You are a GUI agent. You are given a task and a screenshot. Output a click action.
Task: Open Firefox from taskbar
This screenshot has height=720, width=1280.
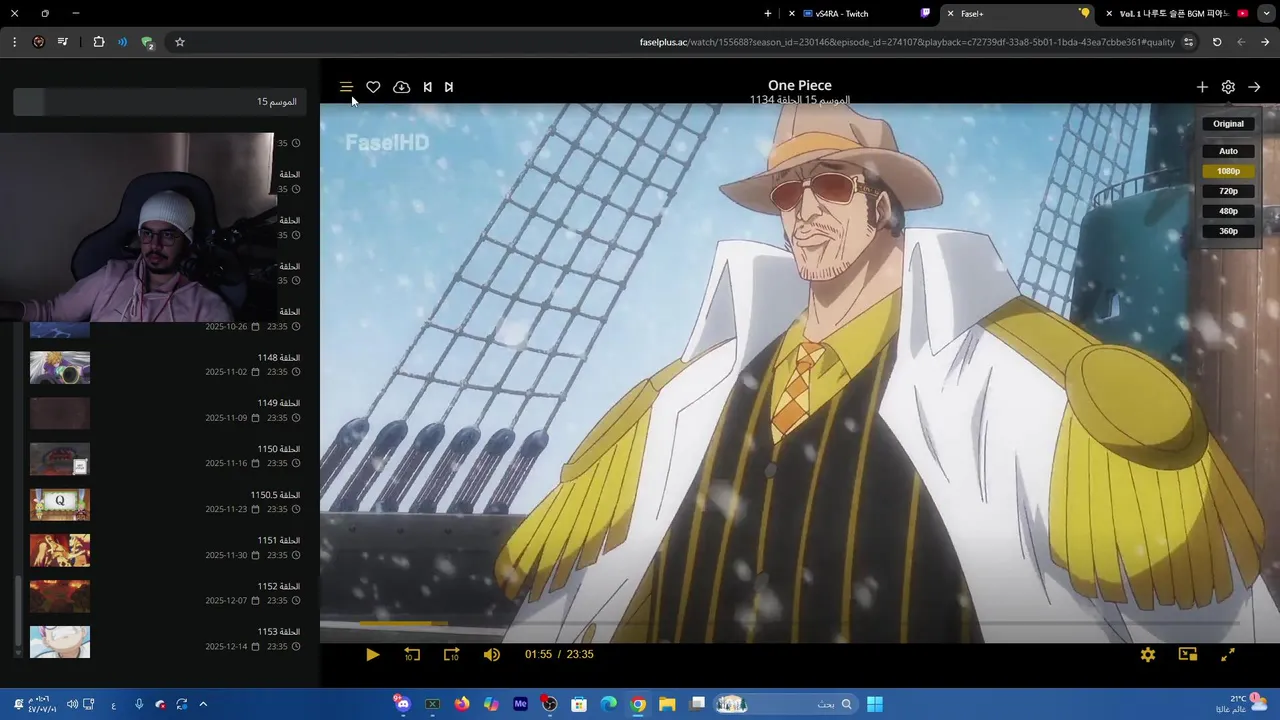461,704
